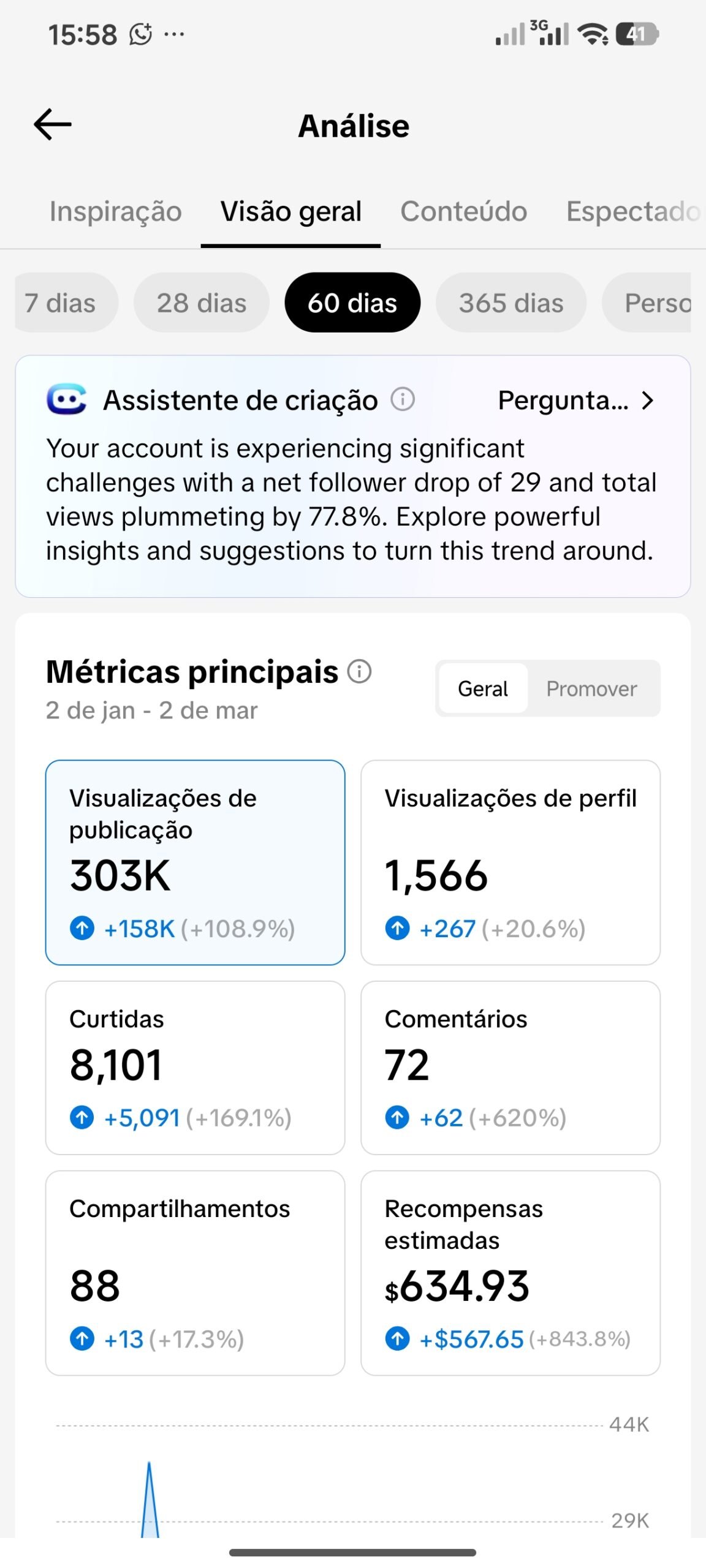
Task: Tap the Wi-Fi status icon
Action: point(593,34)
